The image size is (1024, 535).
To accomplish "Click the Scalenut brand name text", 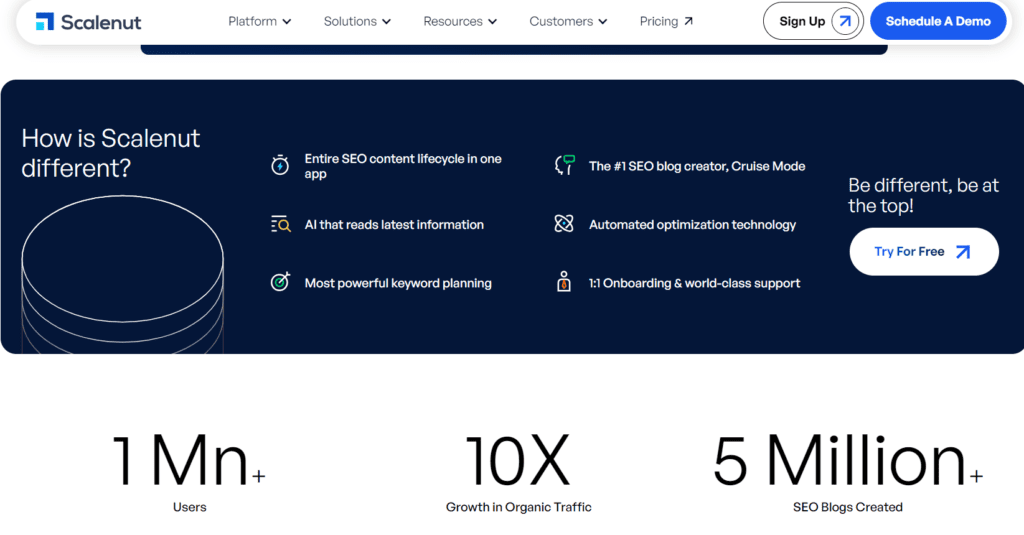I will point(101,22).
